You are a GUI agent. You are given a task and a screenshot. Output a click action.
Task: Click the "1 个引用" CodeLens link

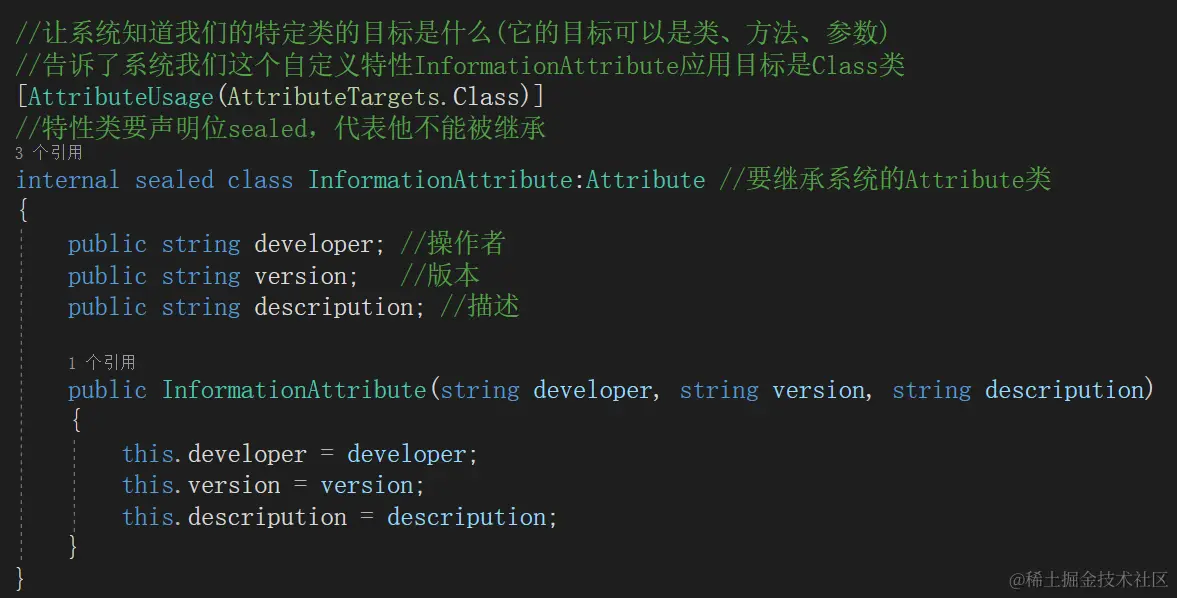pos(101,363)
